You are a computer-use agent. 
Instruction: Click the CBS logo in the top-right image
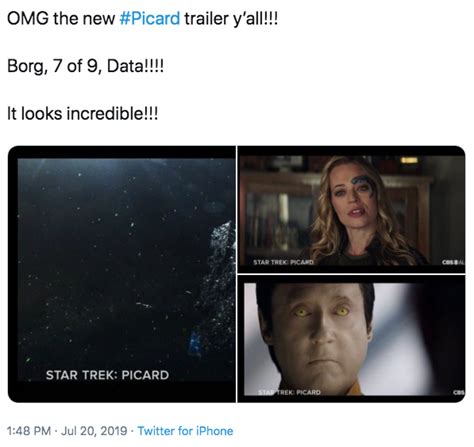(x=453, y=262)
